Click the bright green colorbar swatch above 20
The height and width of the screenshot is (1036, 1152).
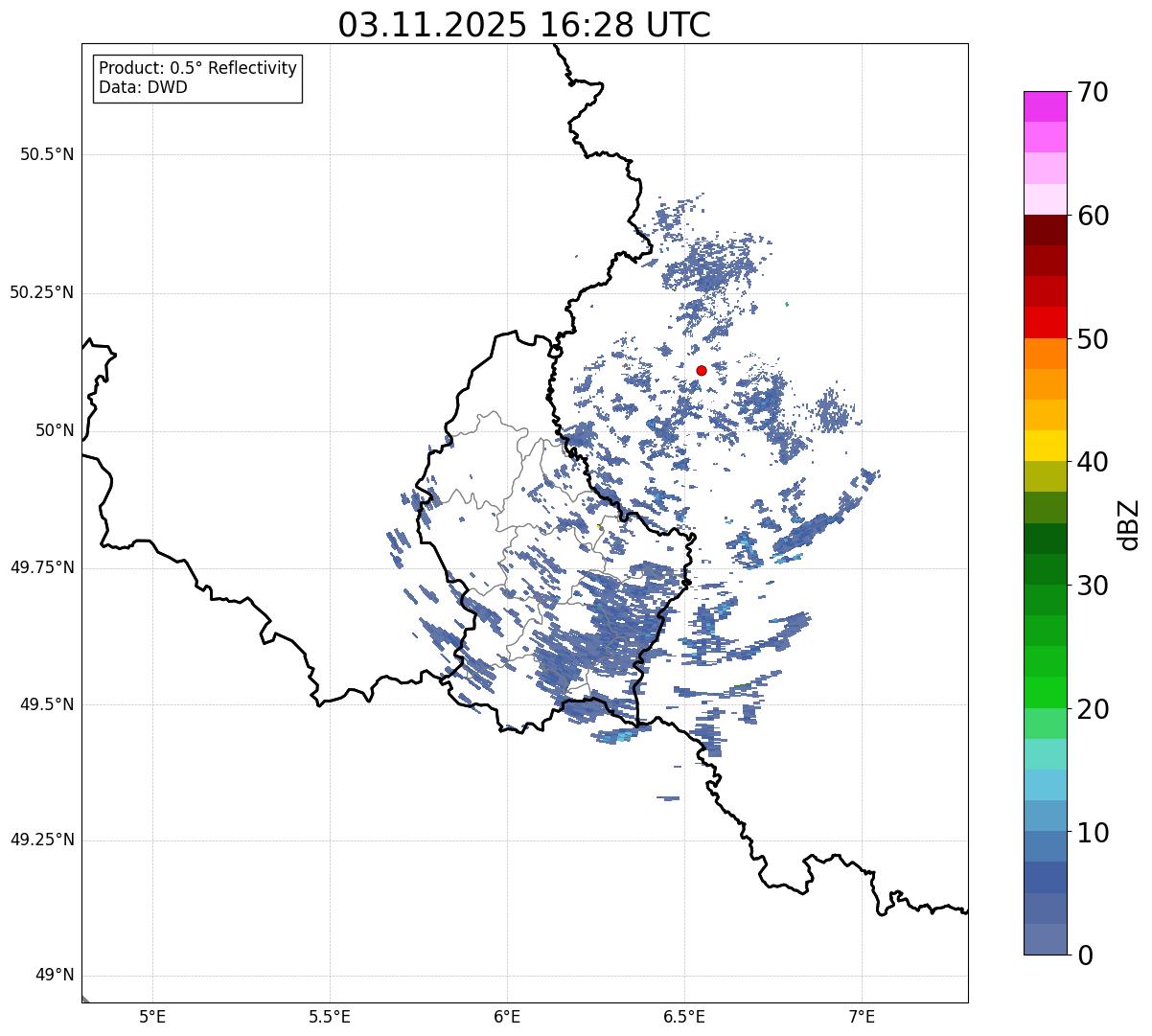coord(1046,692)
